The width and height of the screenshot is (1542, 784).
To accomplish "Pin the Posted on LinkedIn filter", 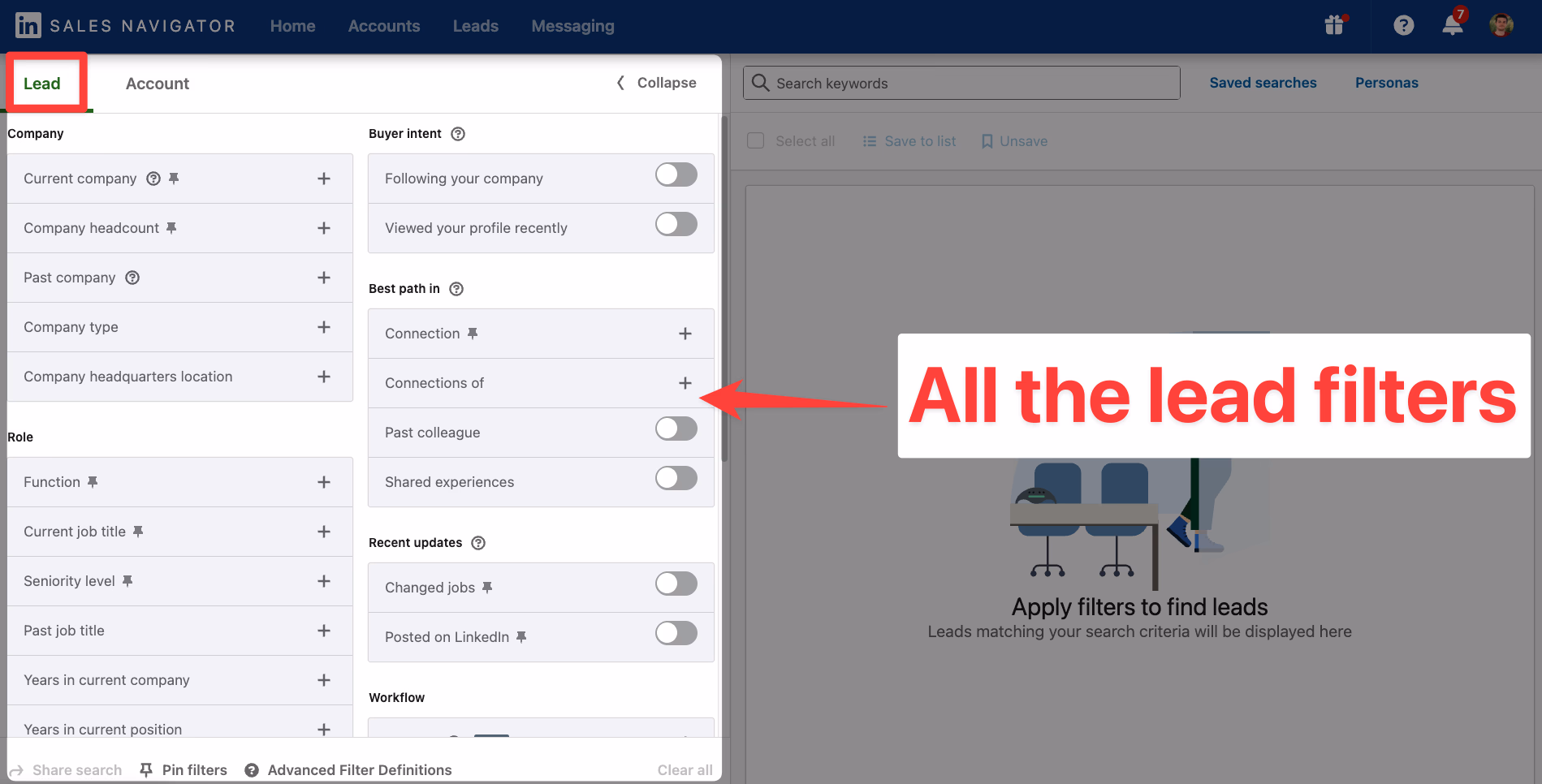I will [521, 637].
